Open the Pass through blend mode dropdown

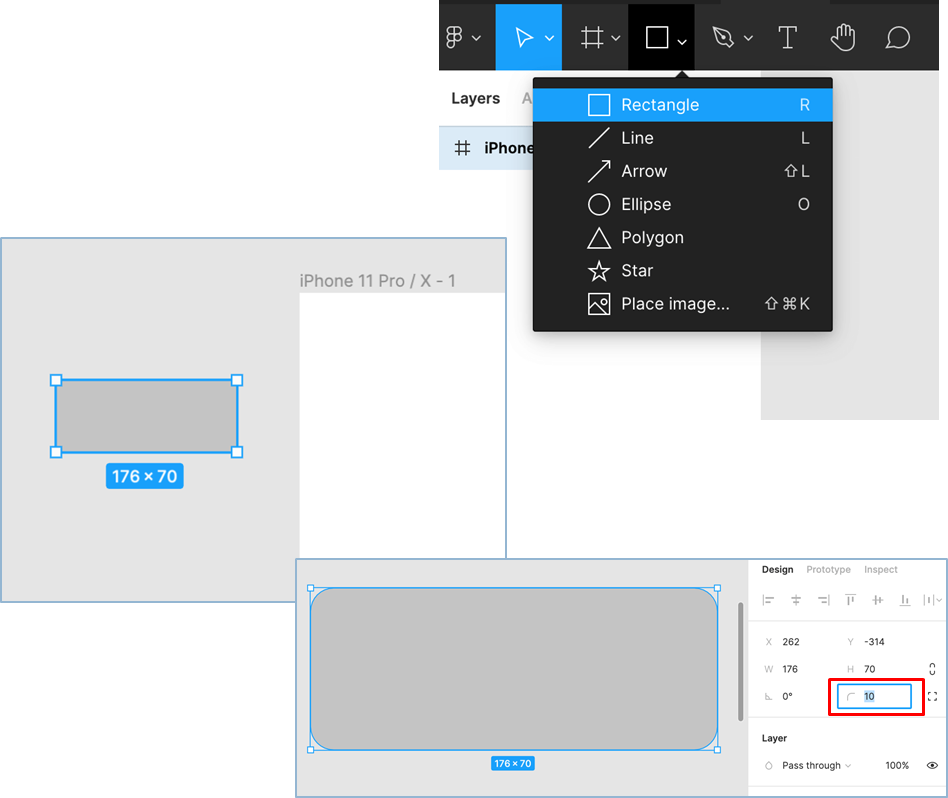pos(816,765)
